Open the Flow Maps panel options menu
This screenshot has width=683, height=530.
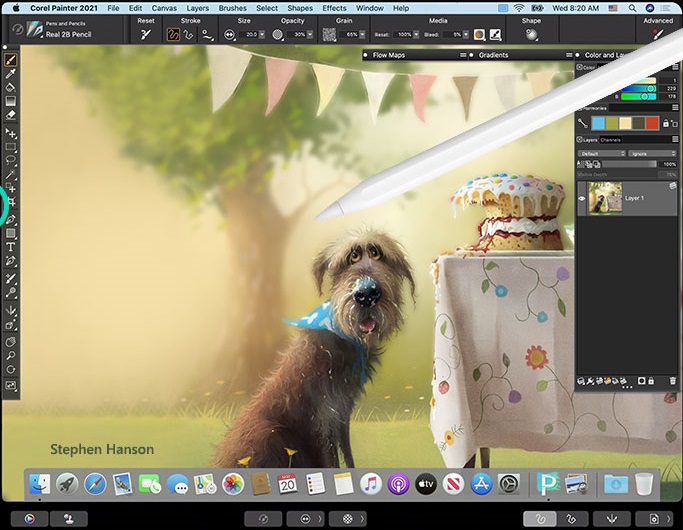(x=463, y=55)
